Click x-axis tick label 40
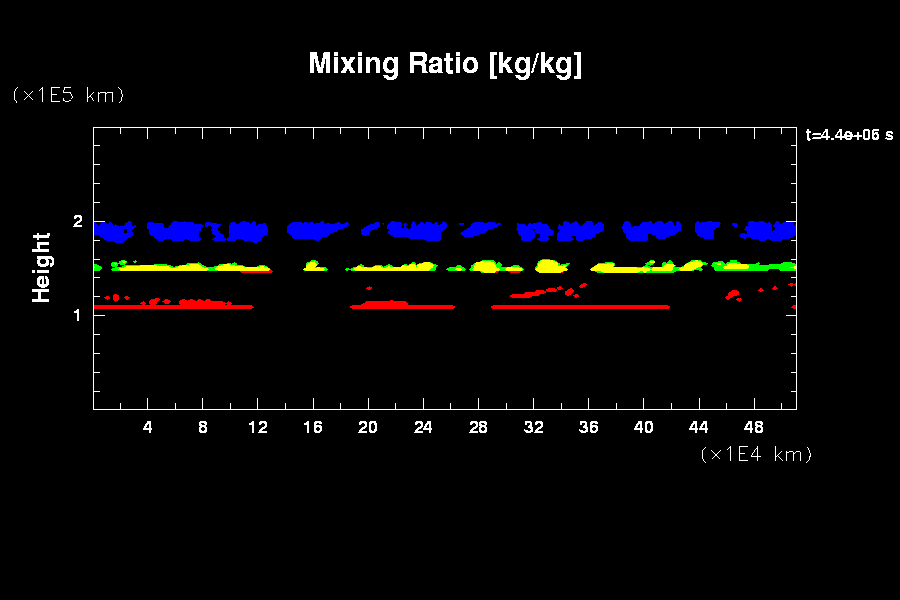 pos(643,427)
